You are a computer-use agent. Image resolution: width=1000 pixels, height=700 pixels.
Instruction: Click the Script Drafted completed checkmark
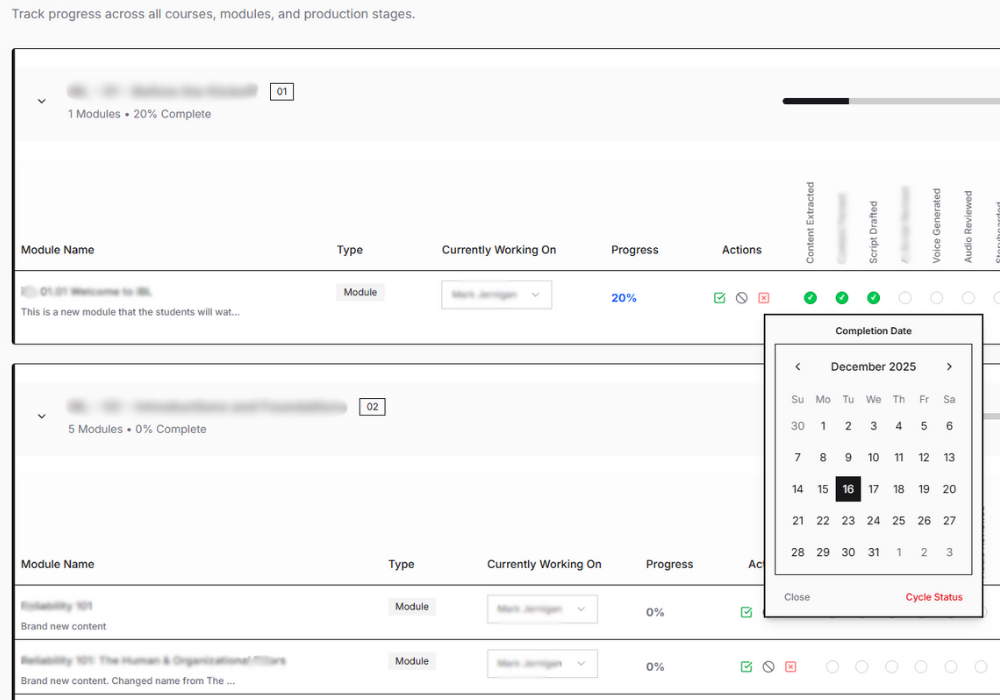842,297
